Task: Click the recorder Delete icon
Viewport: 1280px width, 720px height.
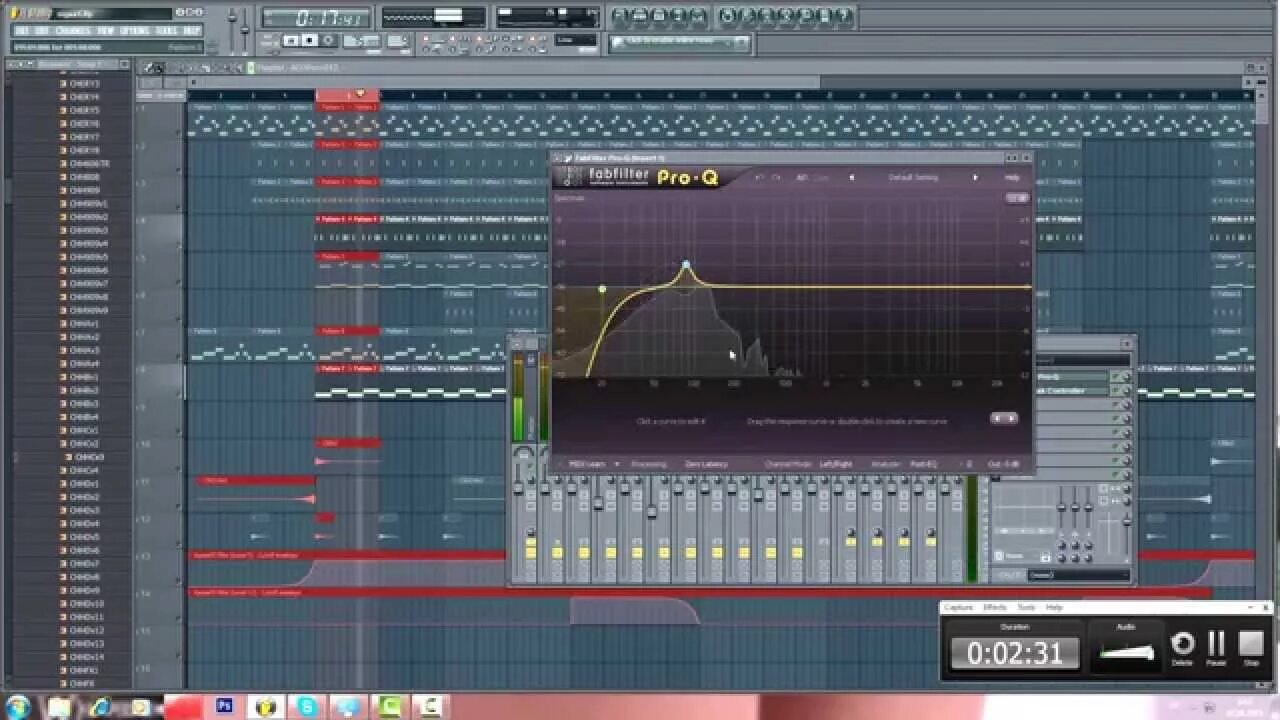Action: pyautogui.click(x=1182, y=644)
